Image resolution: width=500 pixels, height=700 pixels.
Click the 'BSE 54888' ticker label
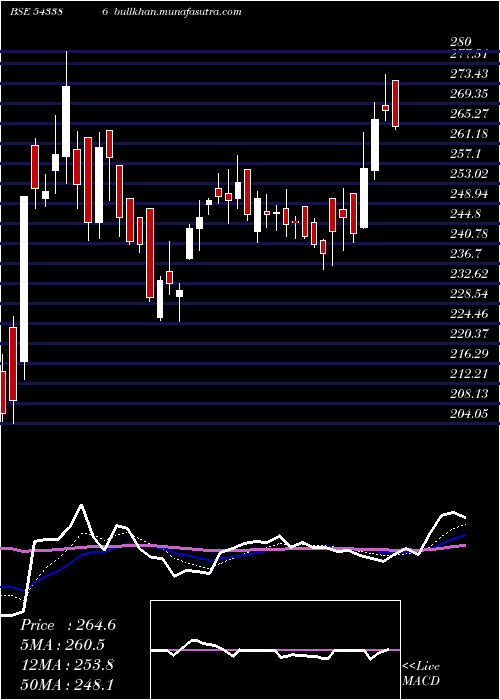tap(36, 12)
